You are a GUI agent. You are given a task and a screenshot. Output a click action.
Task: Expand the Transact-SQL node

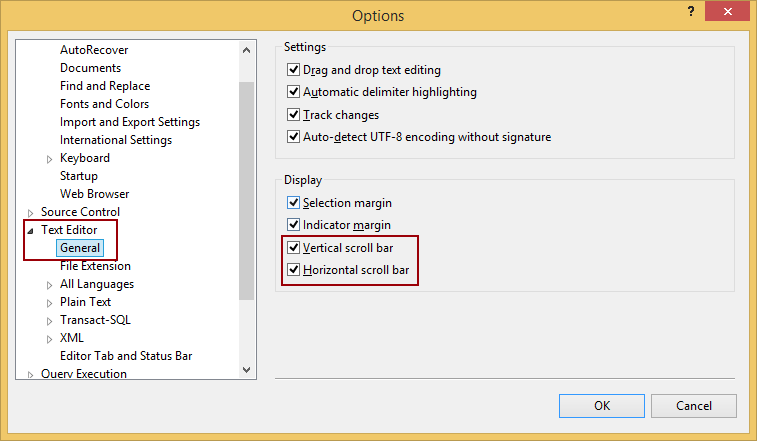(49, 321)
